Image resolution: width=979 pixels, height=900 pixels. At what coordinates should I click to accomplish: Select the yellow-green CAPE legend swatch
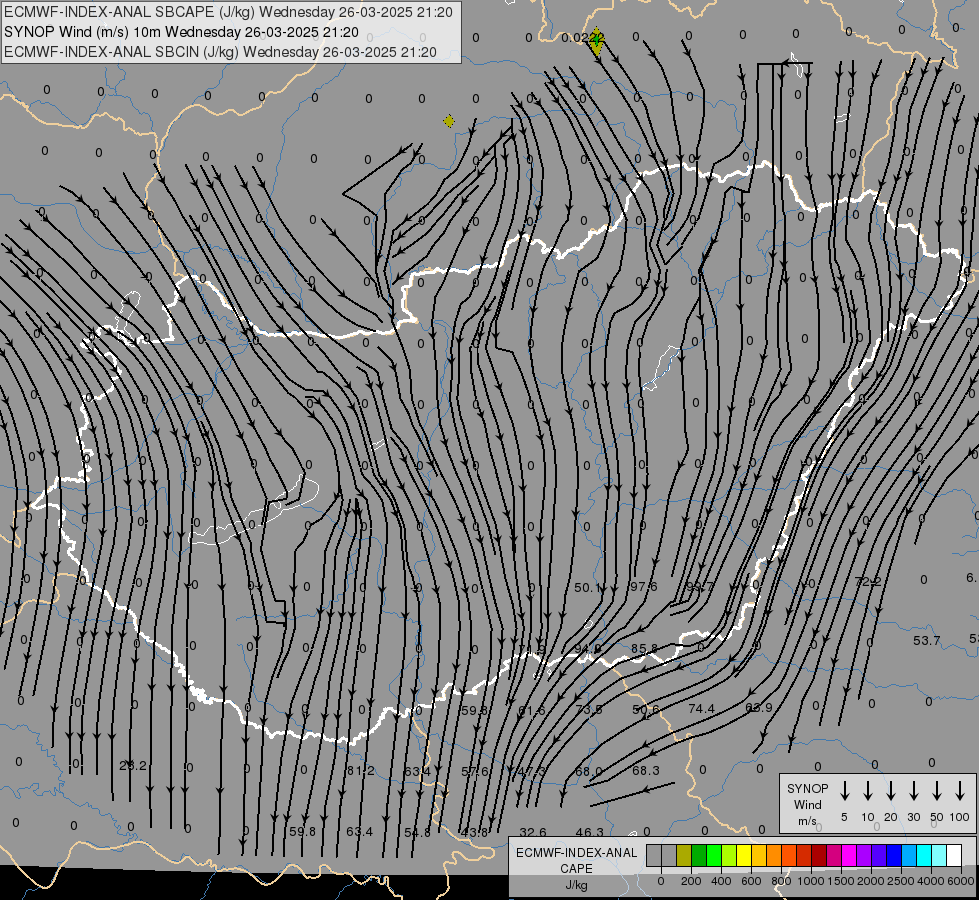coord(729,855)
